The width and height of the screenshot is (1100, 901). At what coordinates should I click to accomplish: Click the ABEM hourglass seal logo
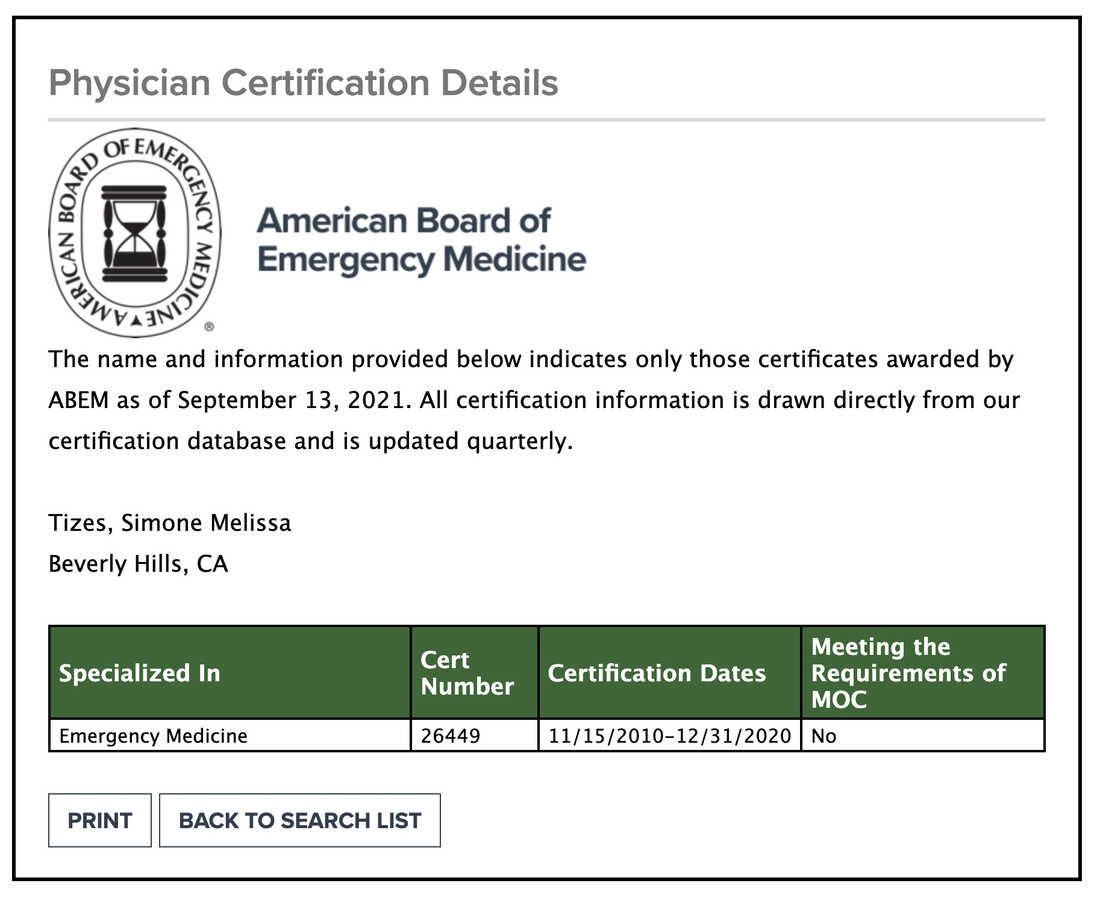pyautogui.click(x=135, y=233)
